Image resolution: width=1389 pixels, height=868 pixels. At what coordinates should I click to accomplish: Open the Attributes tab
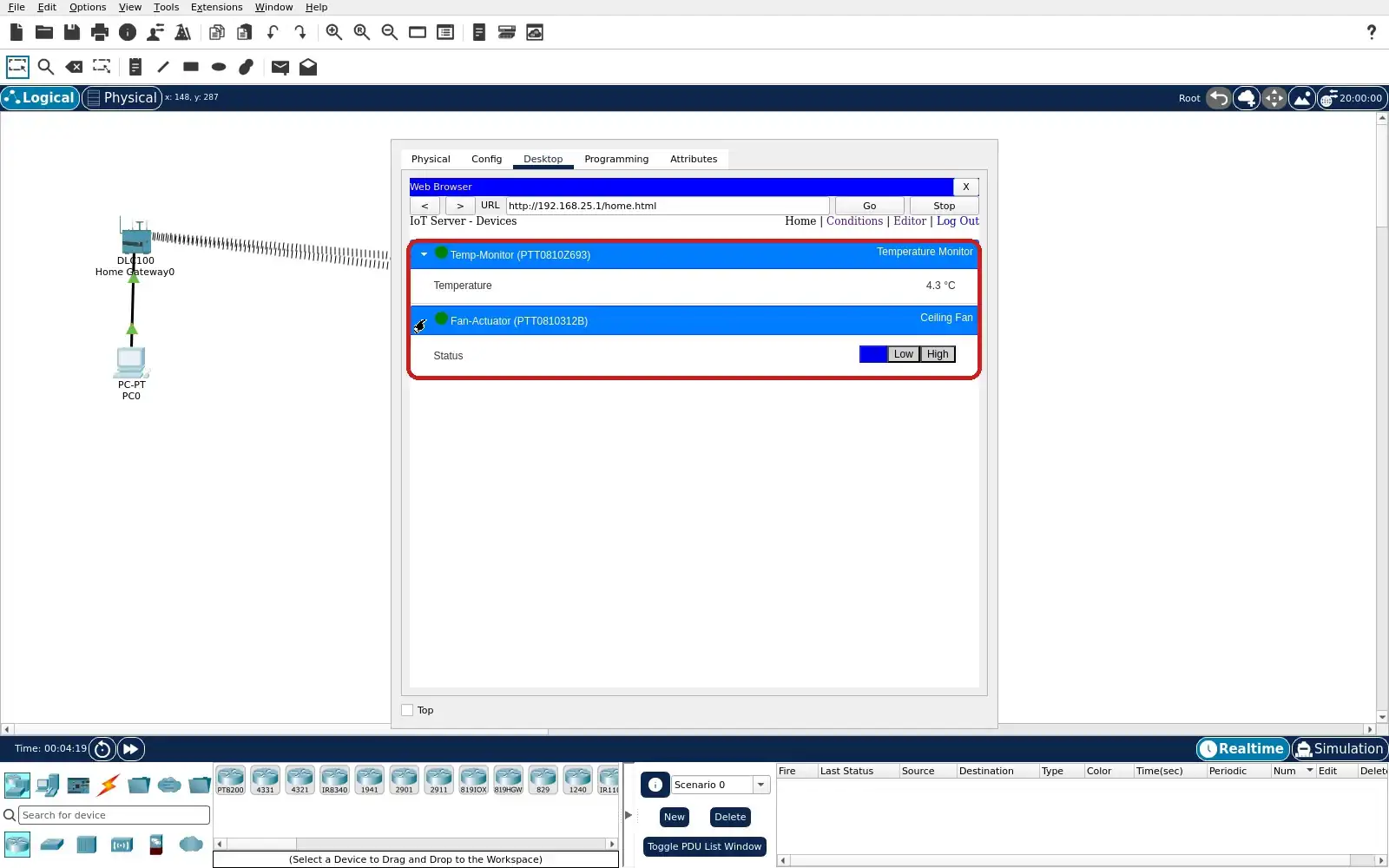[694, 159]
